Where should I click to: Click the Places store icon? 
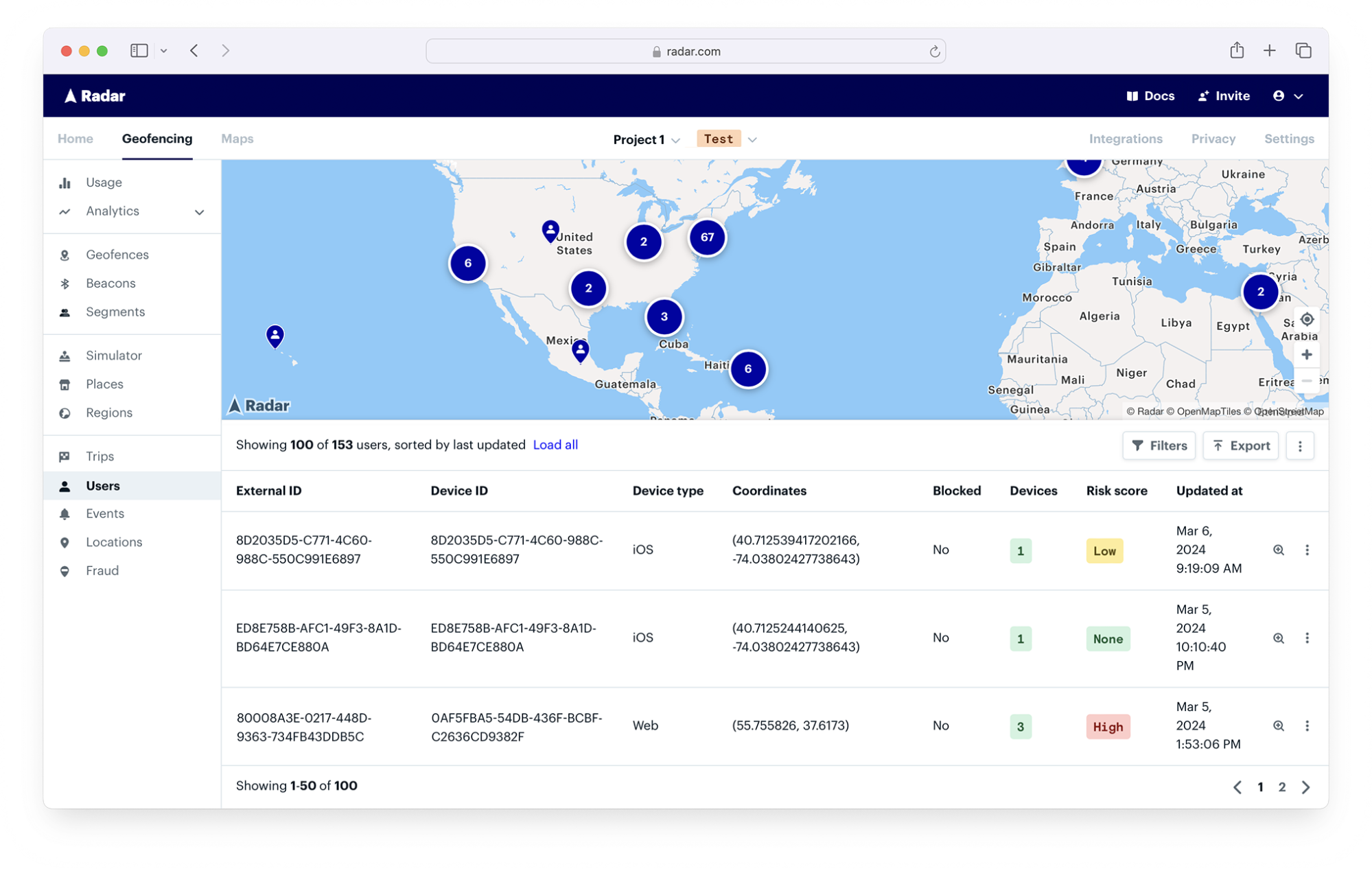[x=65, y=384]
